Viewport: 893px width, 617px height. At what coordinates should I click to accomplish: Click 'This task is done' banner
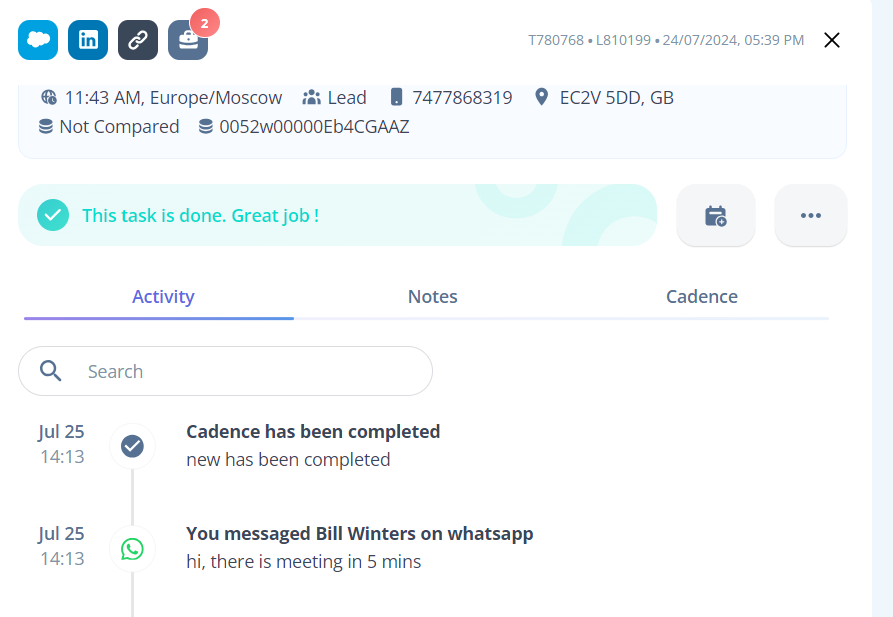[x=337, y=215]
